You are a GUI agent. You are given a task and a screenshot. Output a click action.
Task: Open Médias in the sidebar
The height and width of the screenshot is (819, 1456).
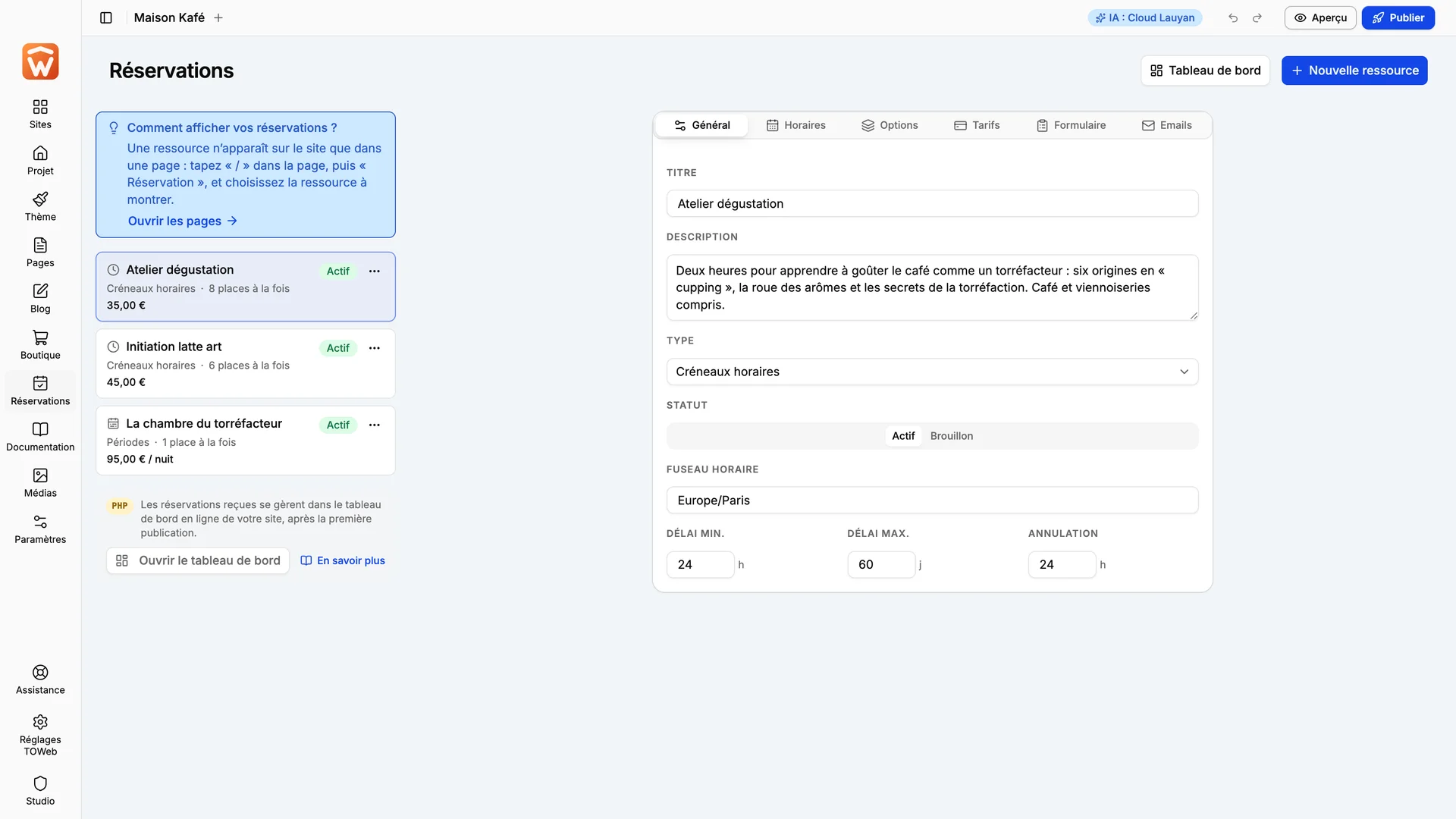click(x=40, y=483)
